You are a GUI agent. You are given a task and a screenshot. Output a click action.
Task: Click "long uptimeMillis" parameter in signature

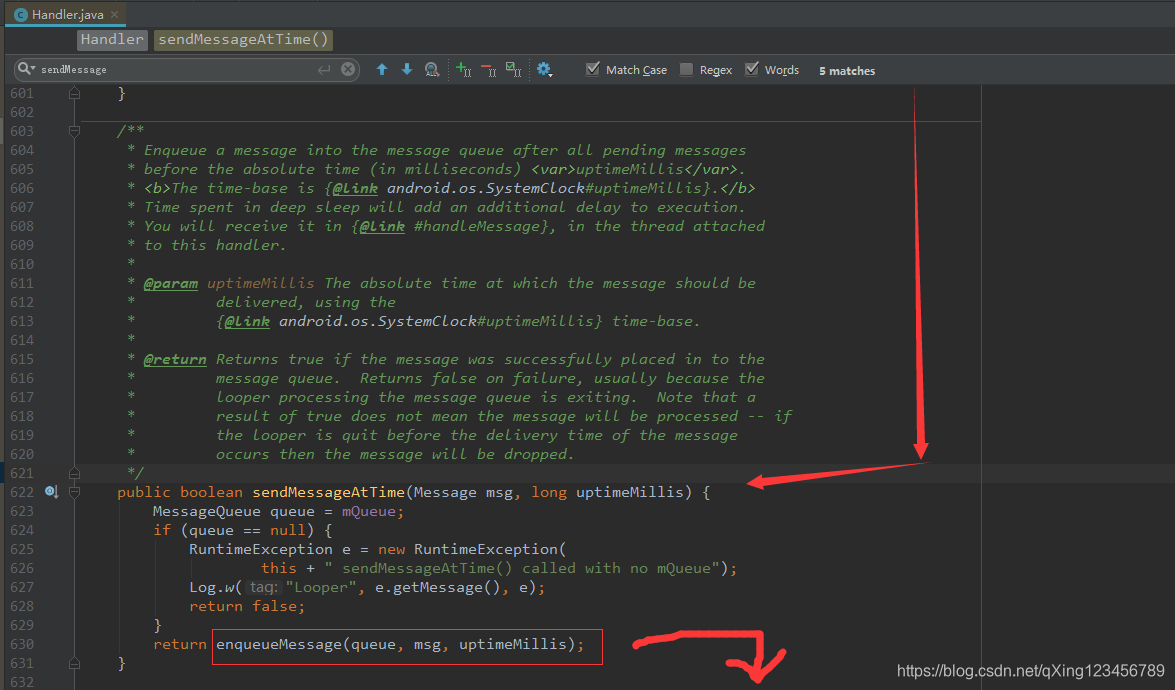pos(608,492)
